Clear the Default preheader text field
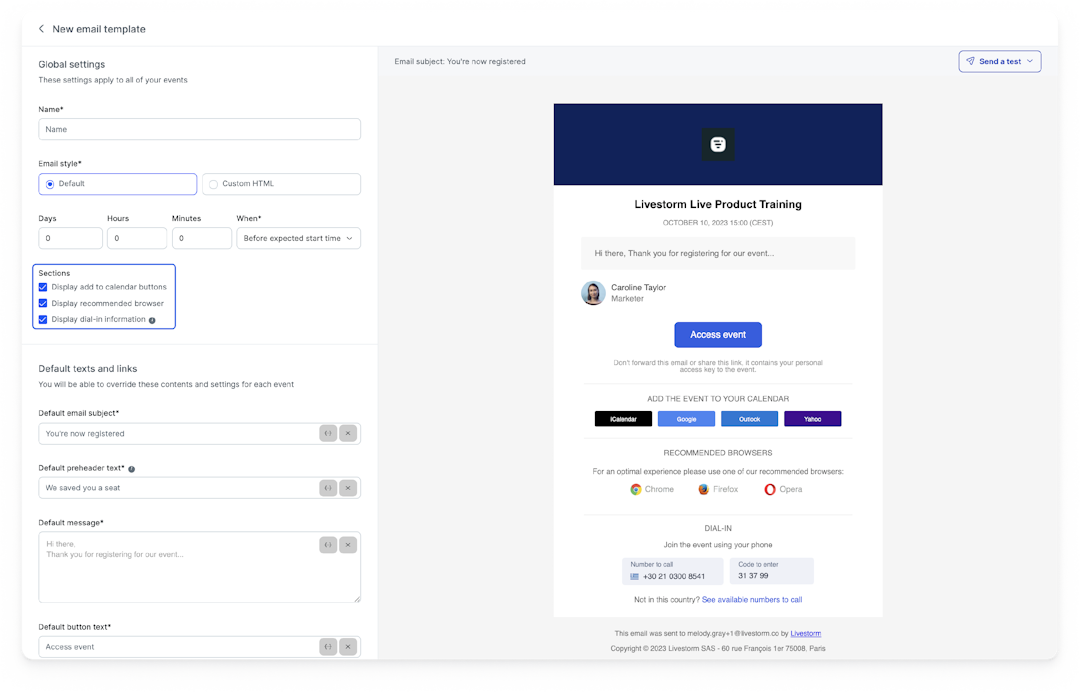This screenshot has height=692, width=1080. 348,488
